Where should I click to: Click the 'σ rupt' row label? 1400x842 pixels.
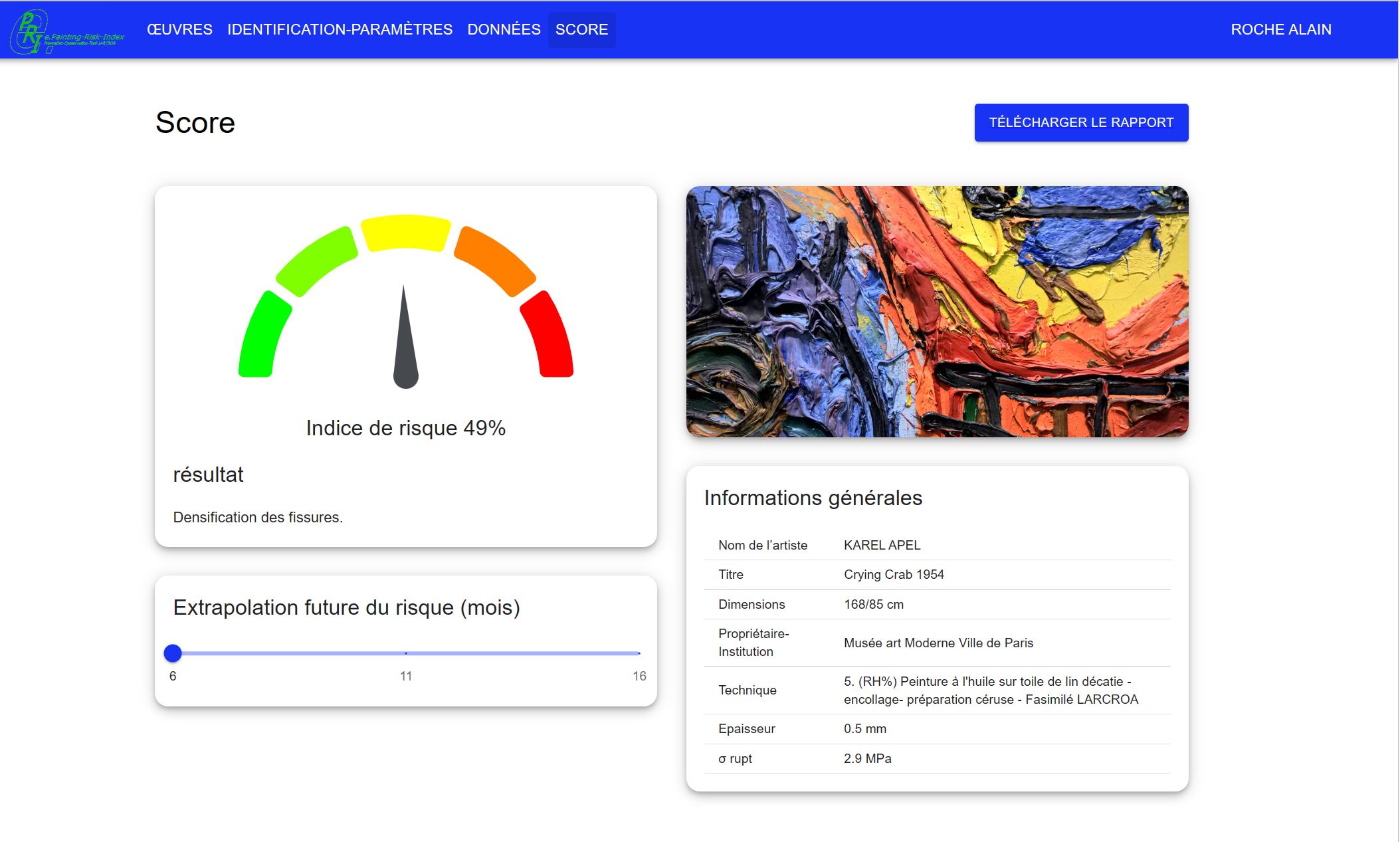(735, 758)
